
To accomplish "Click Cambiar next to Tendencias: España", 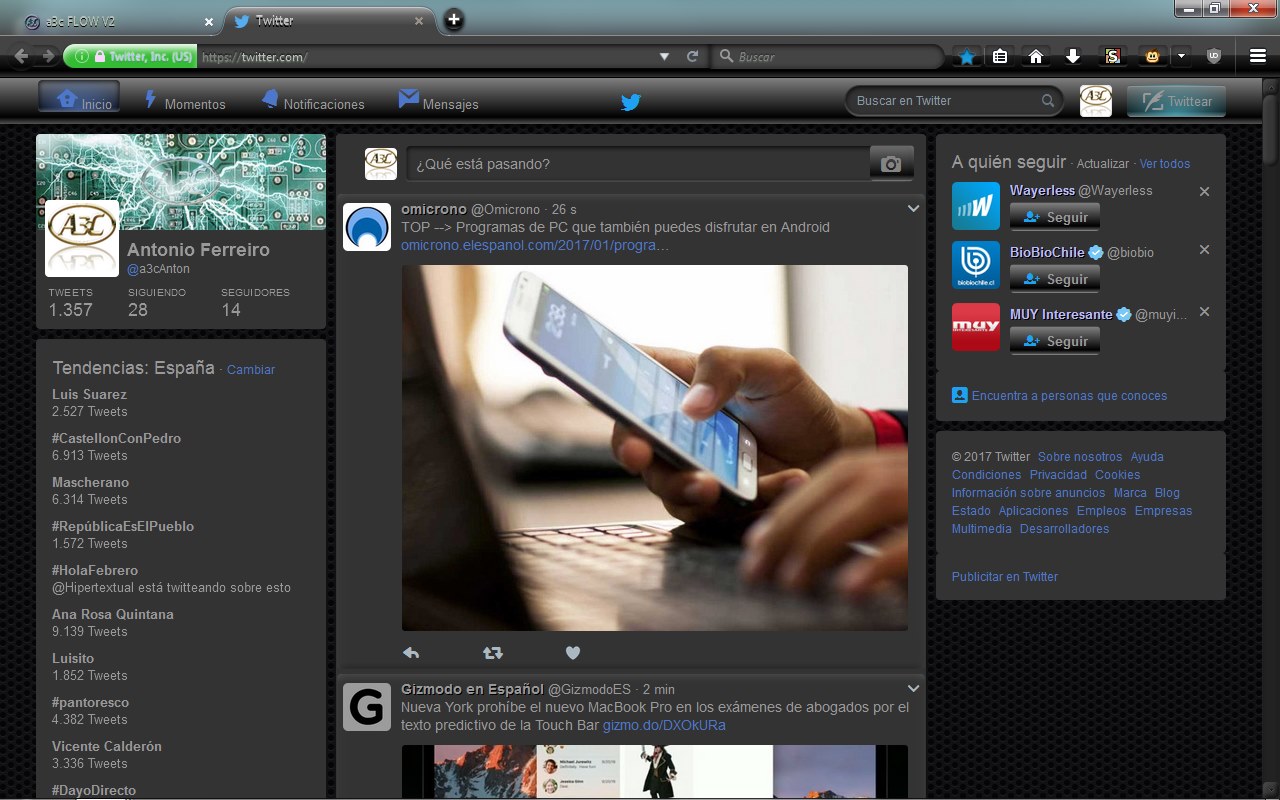I will click(x=251, y=370).
